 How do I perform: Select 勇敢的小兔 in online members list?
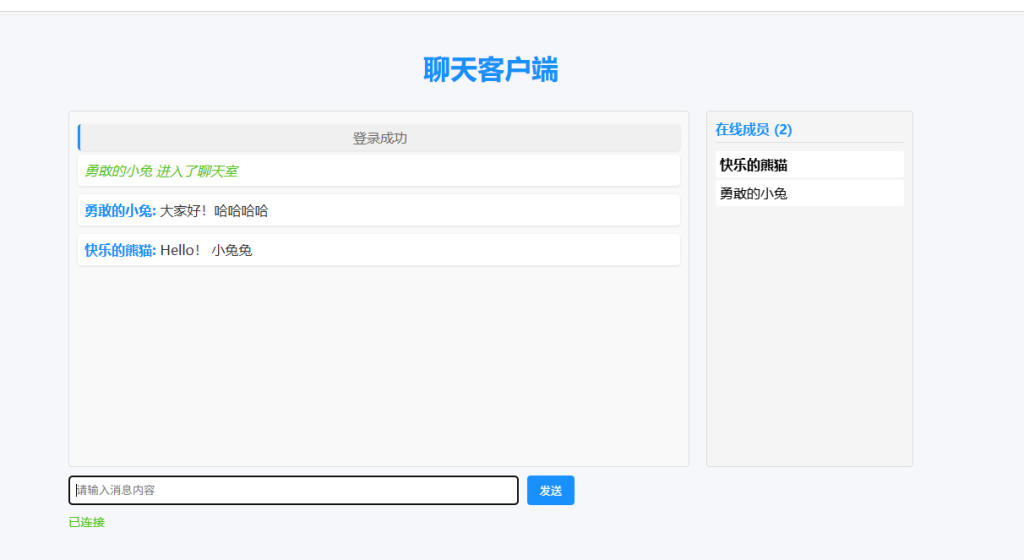(x=753, y=194)
